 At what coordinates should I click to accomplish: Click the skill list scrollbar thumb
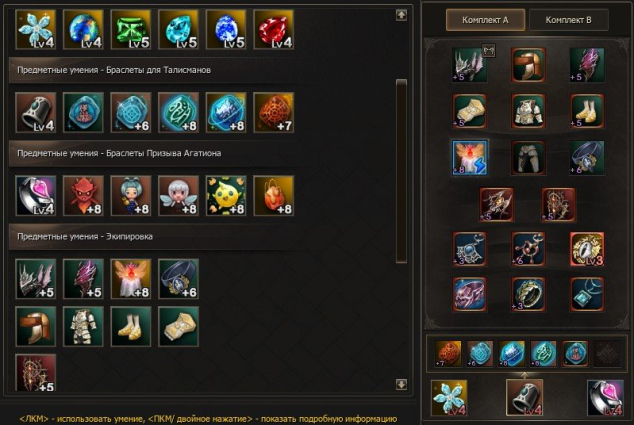pyautogui.click(x=401, y=171)
